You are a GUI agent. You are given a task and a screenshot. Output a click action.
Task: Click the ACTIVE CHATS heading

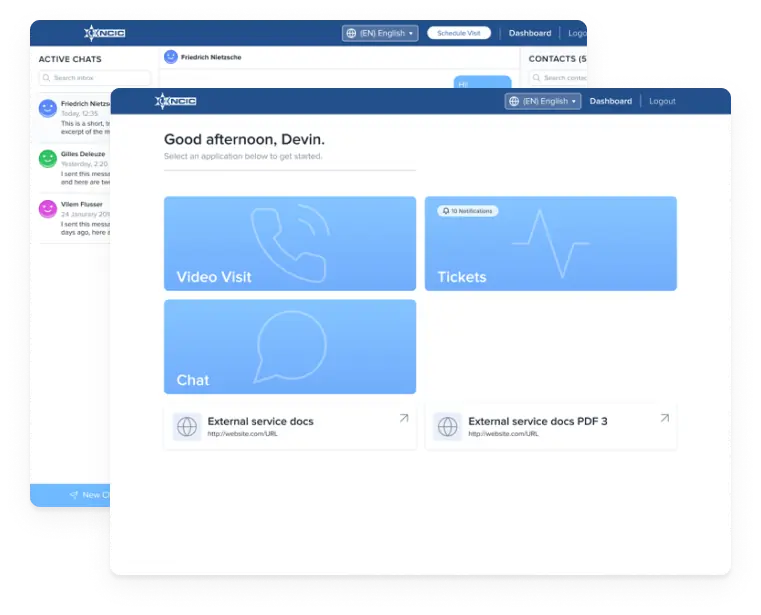tap(70, 59)
